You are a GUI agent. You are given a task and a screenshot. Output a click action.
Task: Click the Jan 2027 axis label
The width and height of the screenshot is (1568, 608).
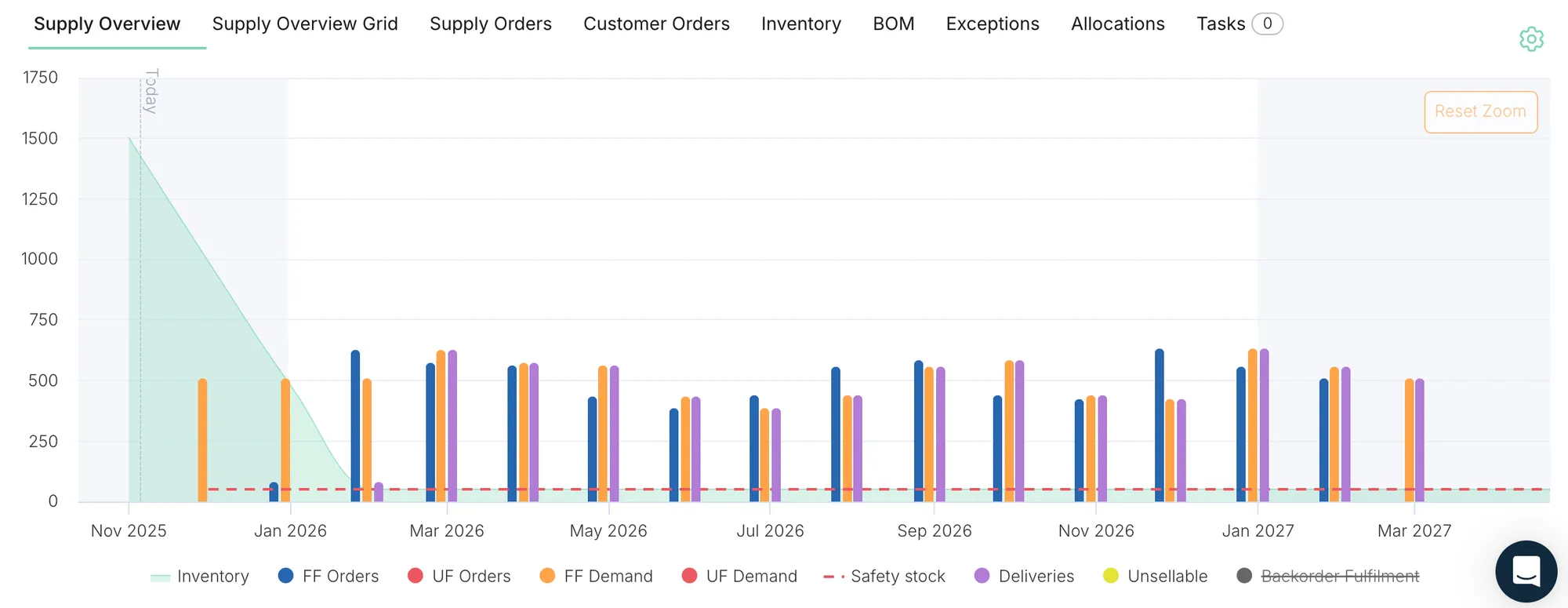pos(1258,531)
